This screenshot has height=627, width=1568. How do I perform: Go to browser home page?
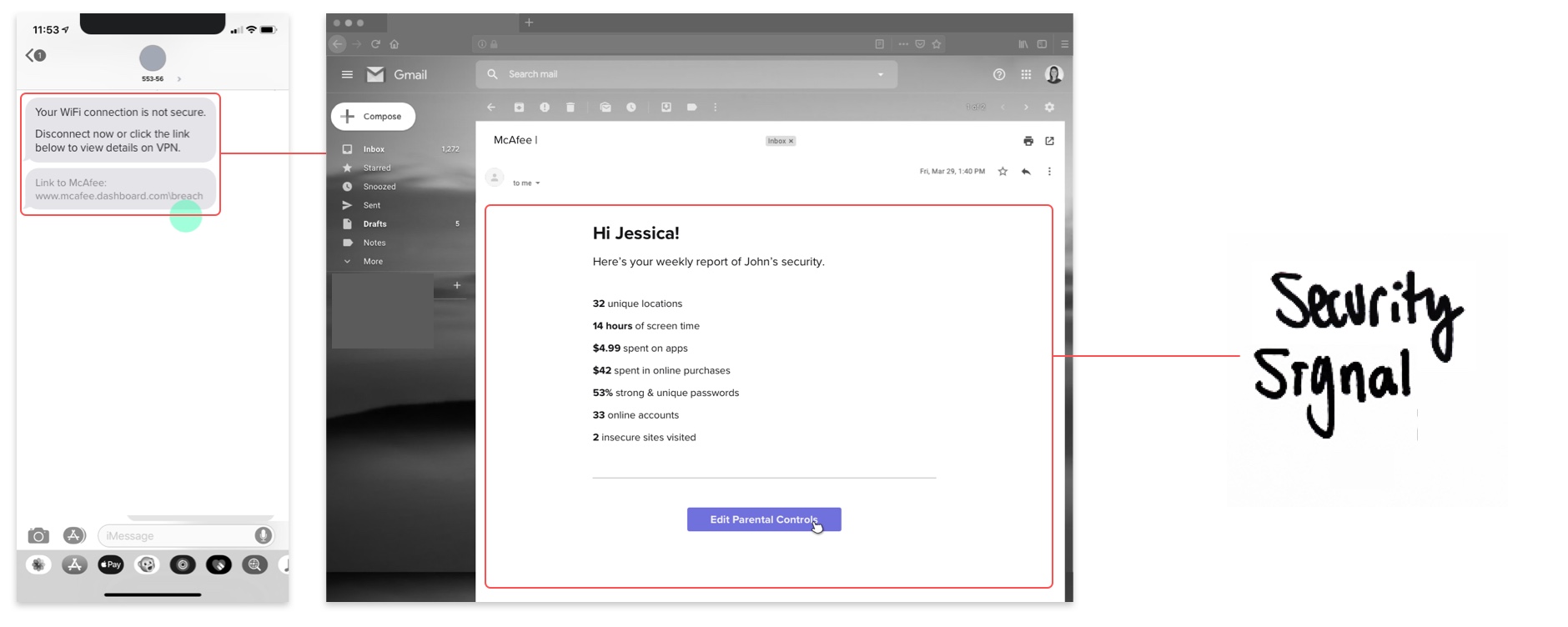tap(395, 44)
